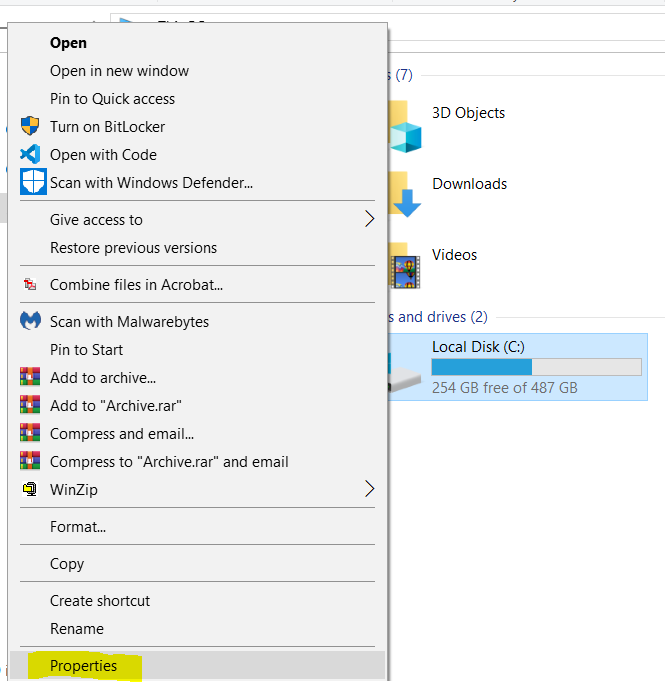665x682 pixels.
Task: Click WinRAR icon beside Compress and email...
Action: 30,433
